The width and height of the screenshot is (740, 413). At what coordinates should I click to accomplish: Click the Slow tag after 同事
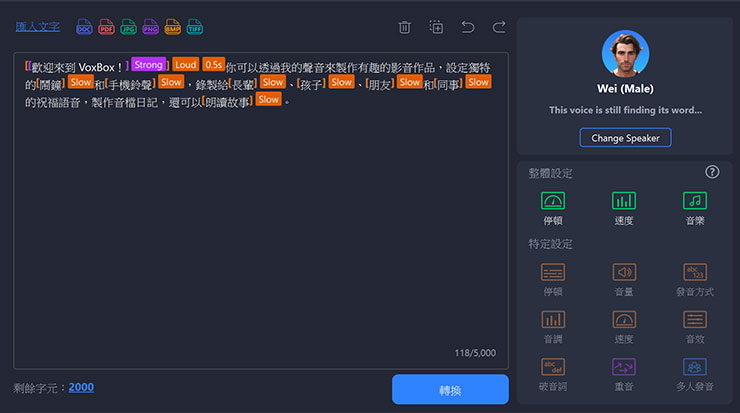pos(478,82)
